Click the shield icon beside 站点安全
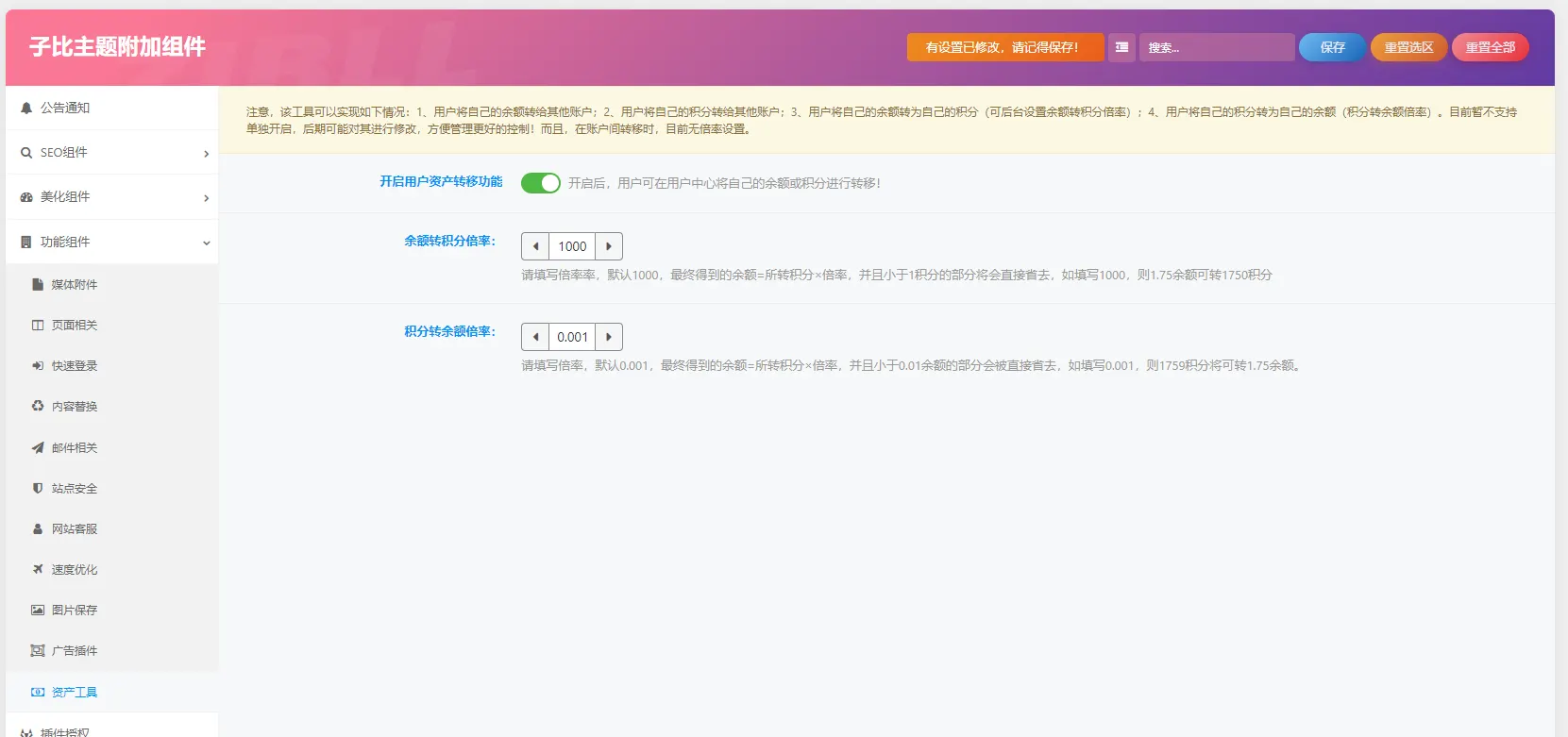The width and height of the screenshot is (1568, 737). coord(38,488)
